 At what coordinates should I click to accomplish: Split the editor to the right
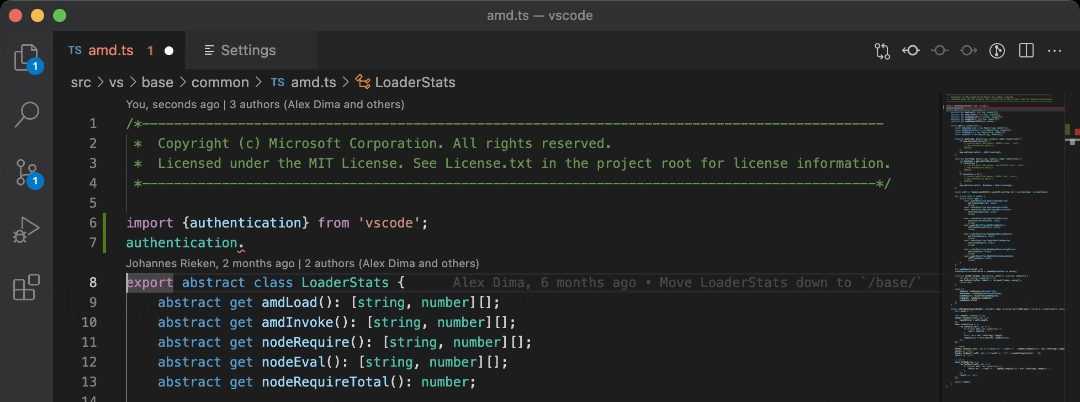[1026, 50]
